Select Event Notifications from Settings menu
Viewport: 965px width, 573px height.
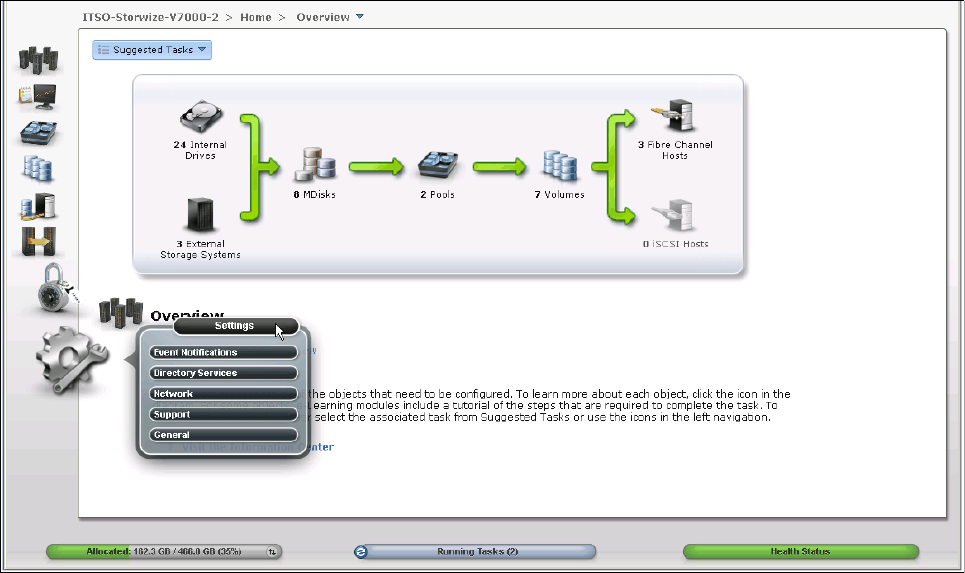(223, 353)
